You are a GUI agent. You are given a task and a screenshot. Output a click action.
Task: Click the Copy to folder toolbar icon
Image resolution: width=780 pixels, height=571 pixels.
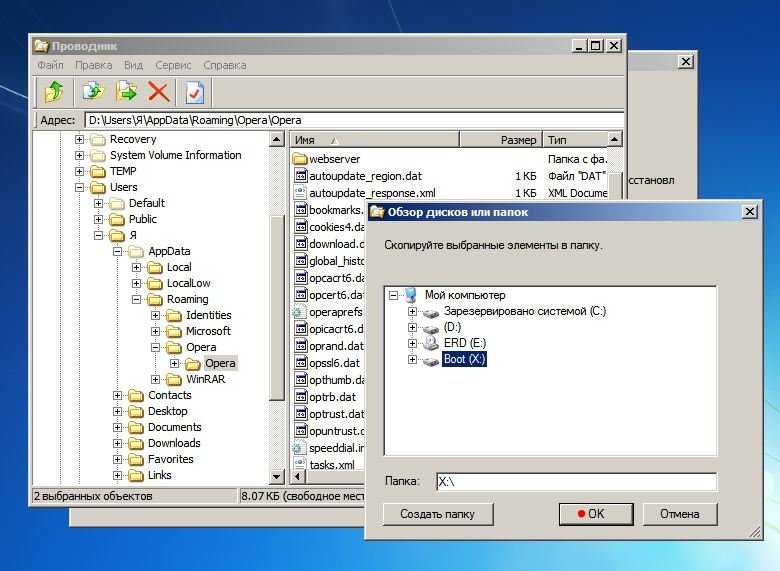pos(93,92)
